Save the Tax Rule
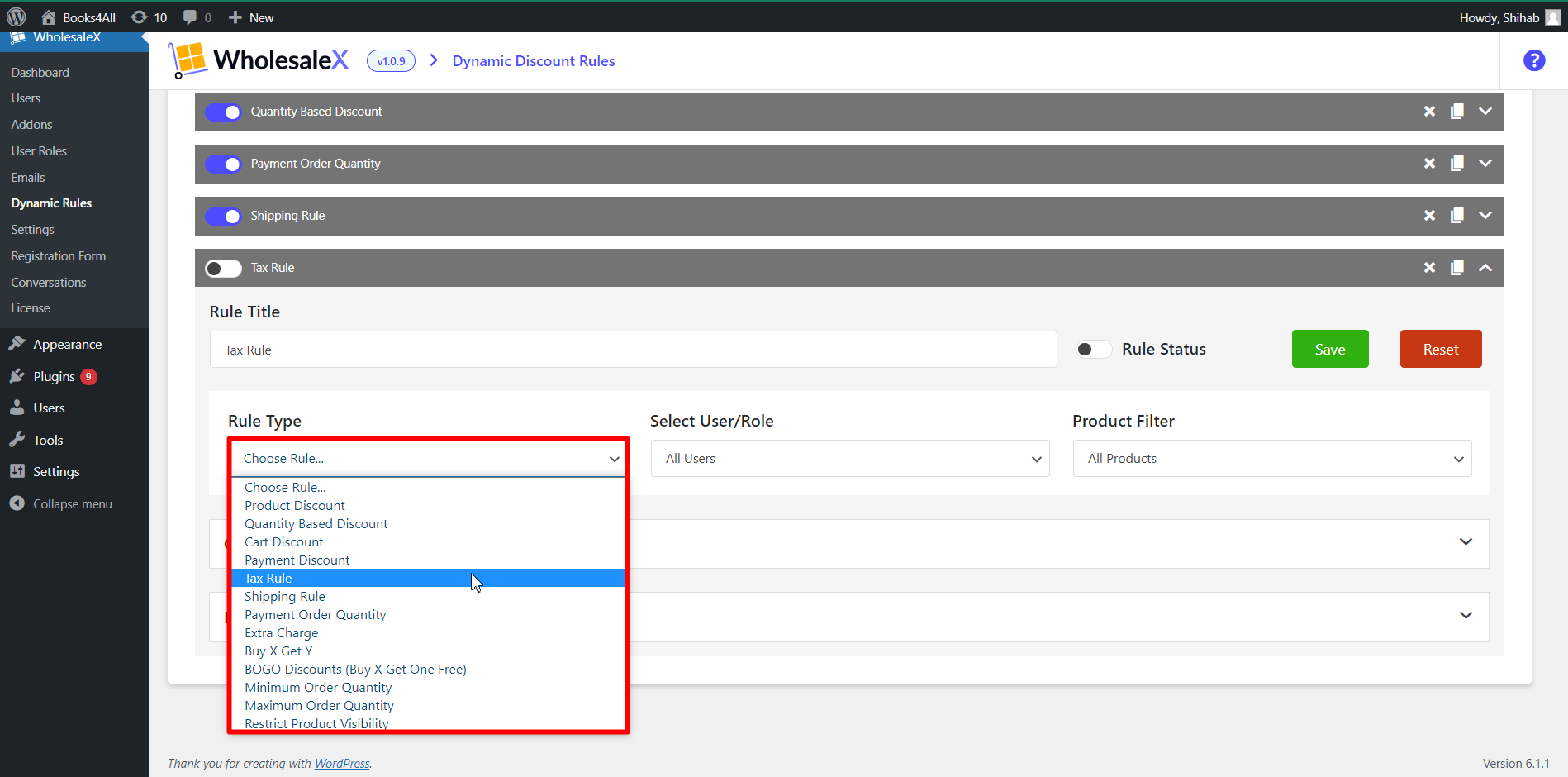 tap(1330, 349)
